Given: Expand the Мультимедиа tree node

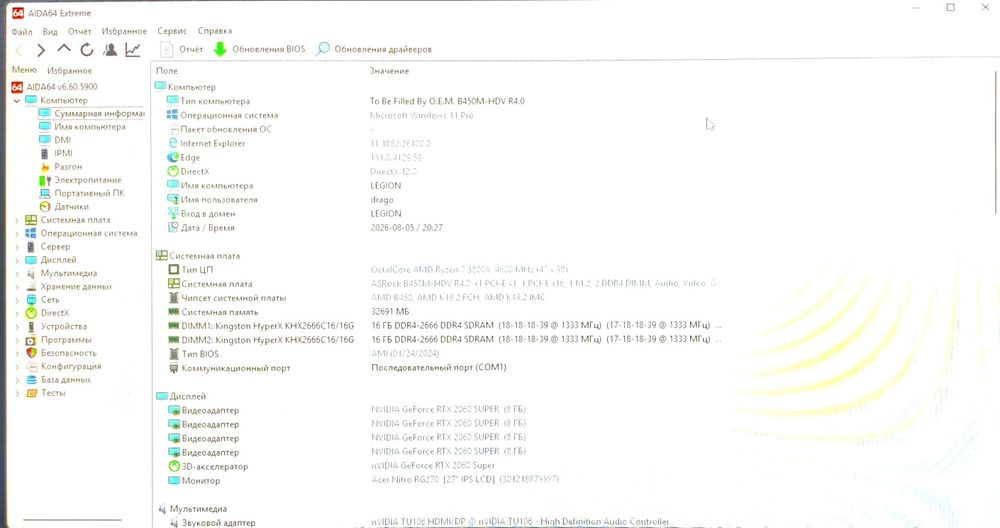Looking at the screenshot, I should [17, 274].
